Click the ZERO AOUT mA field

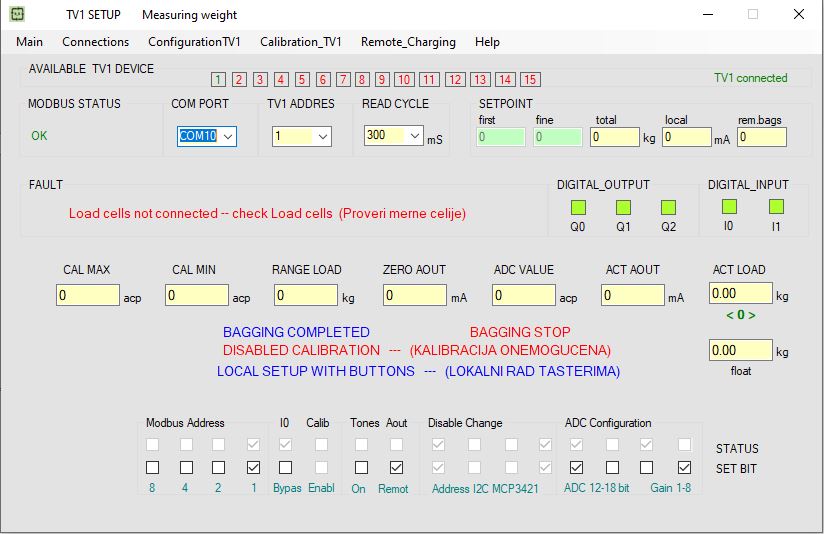pos(415,295)
